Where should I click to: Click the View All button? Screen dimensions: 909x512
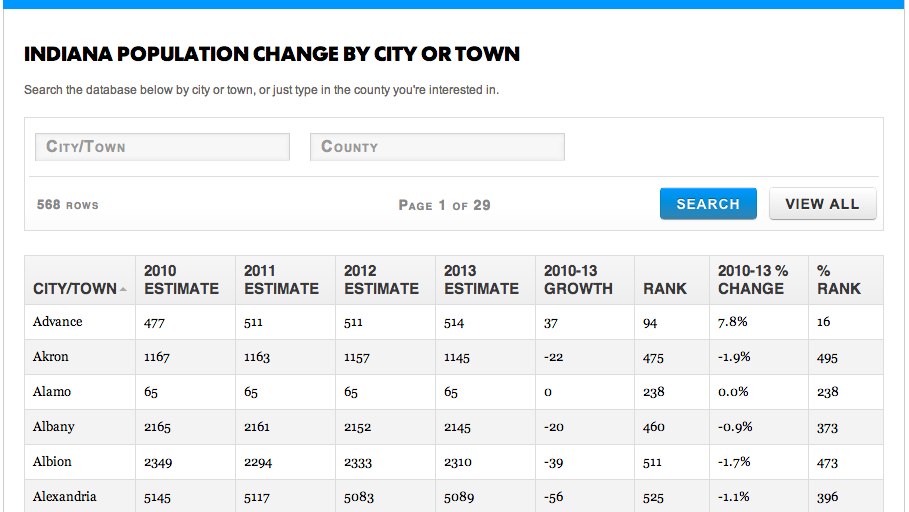pos(822,204)
